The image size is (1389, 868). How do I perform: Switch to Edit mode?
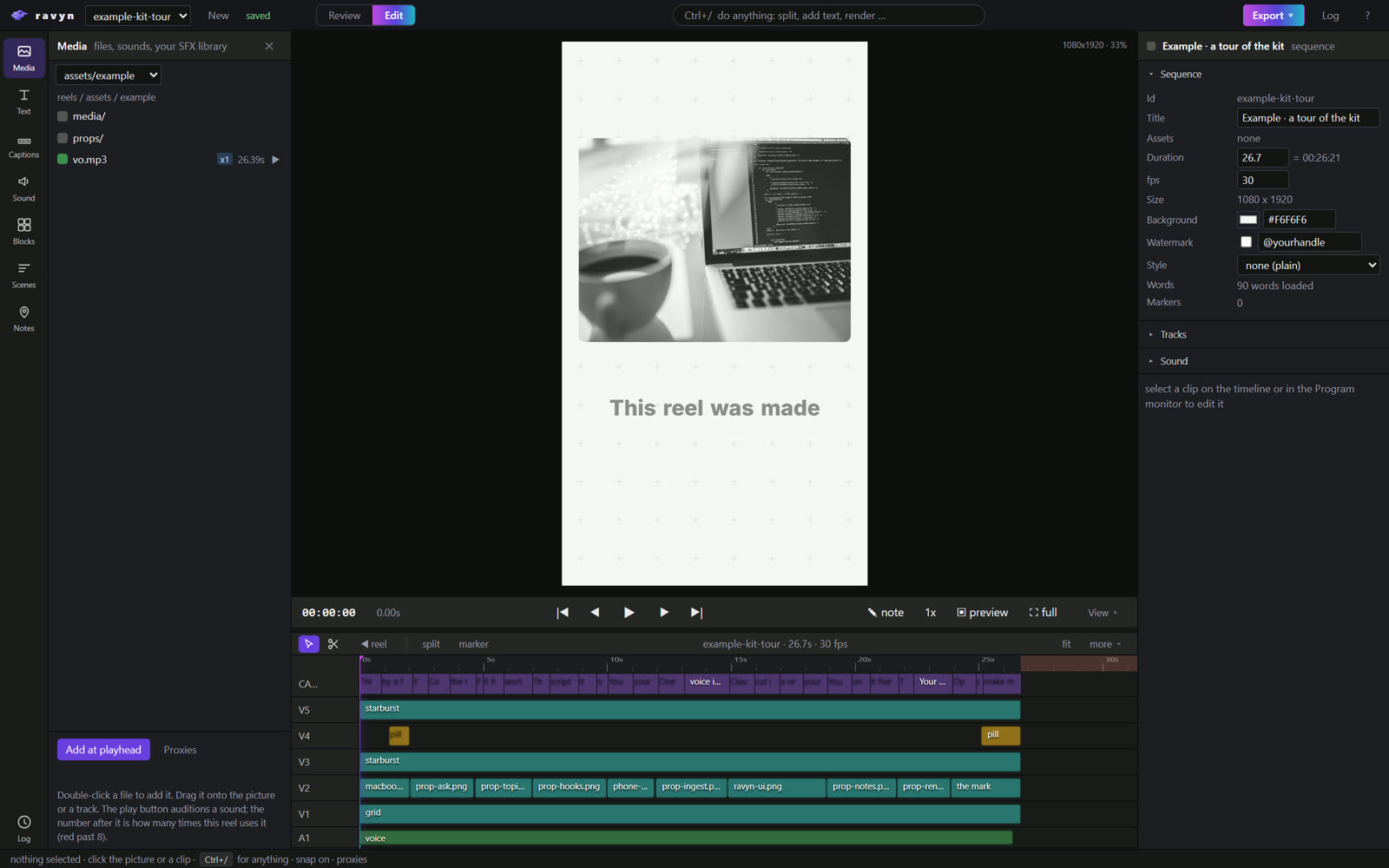pyautogui.click(x=393, y=16)
